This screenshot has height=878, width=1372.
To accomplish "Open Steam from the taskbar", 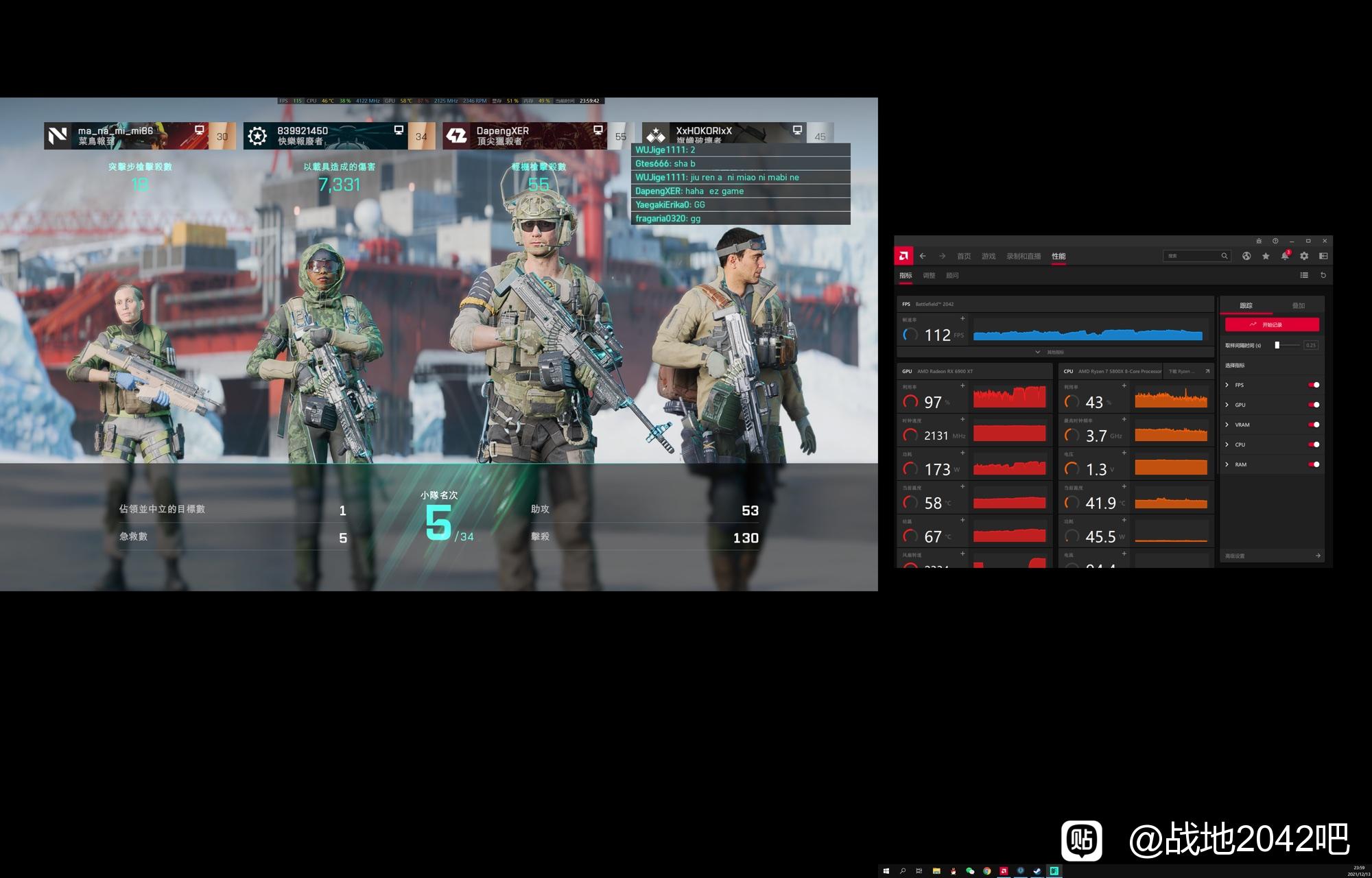I will click(x=1037, y=870).
